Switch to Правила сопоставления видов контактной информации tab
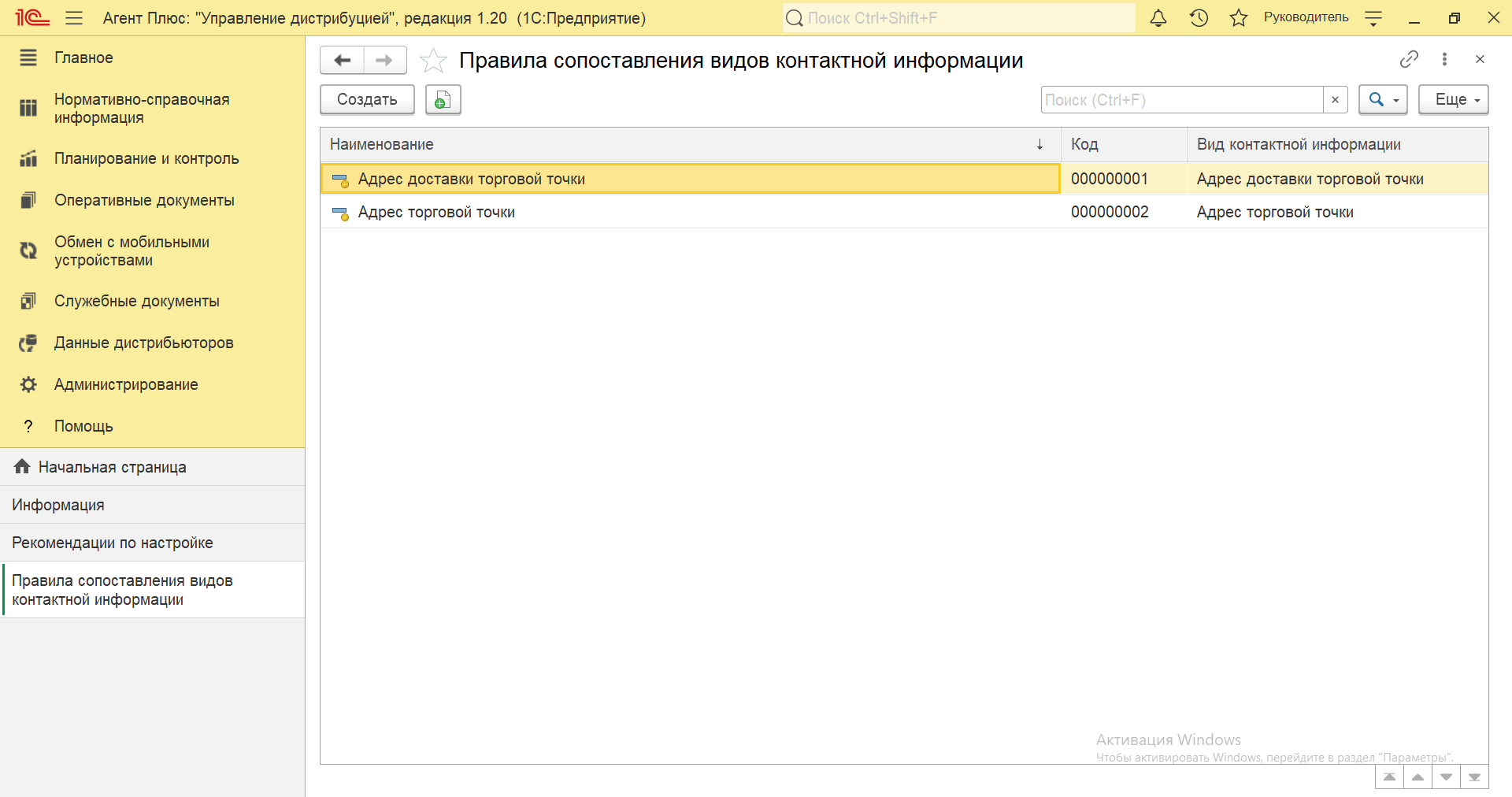The height and width of the screenshot is (797, 1512). coord(152,590)
